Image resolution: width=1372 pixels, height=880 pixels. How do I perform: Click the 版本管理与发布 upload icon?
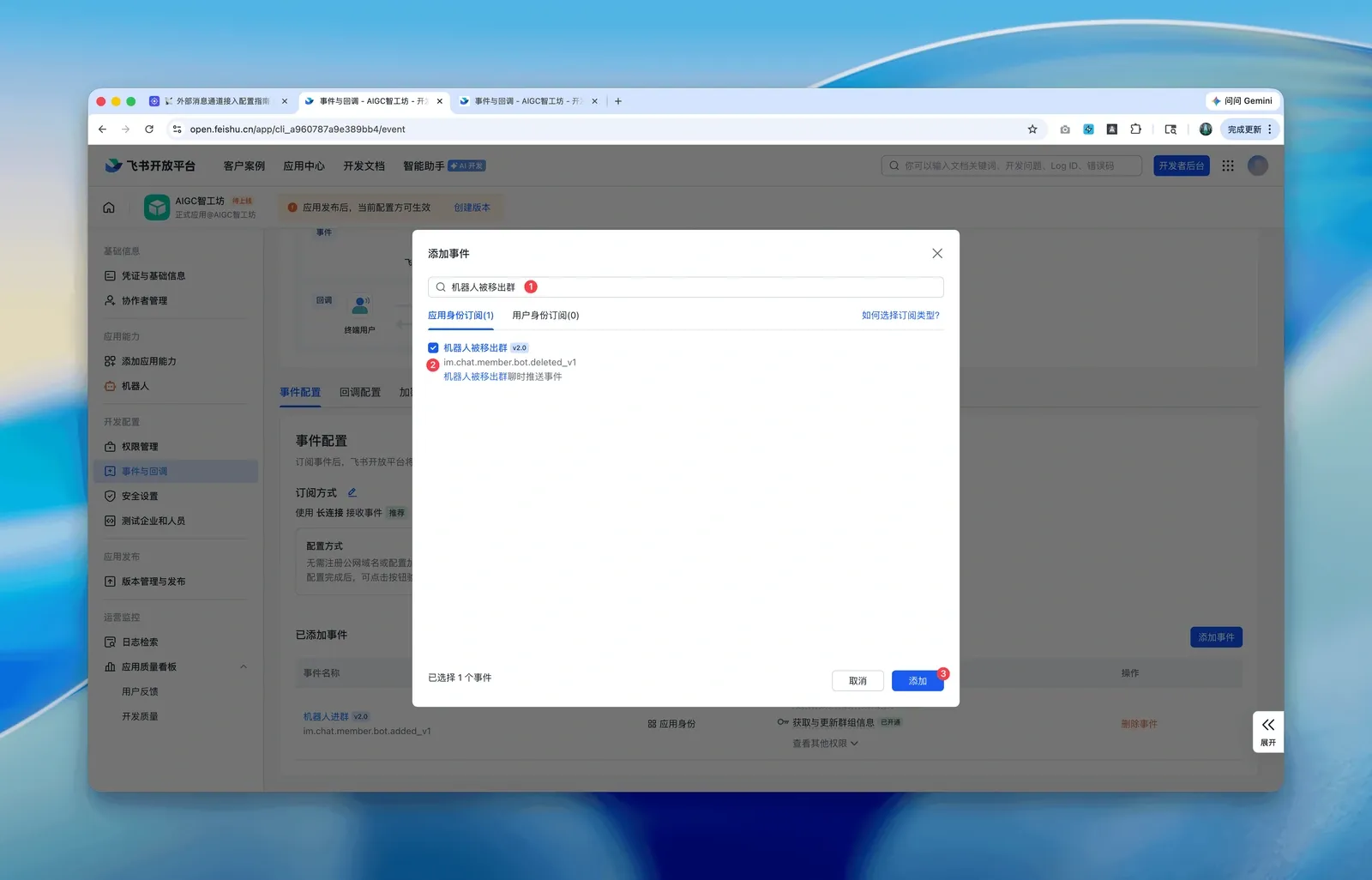tap(110, 582)
